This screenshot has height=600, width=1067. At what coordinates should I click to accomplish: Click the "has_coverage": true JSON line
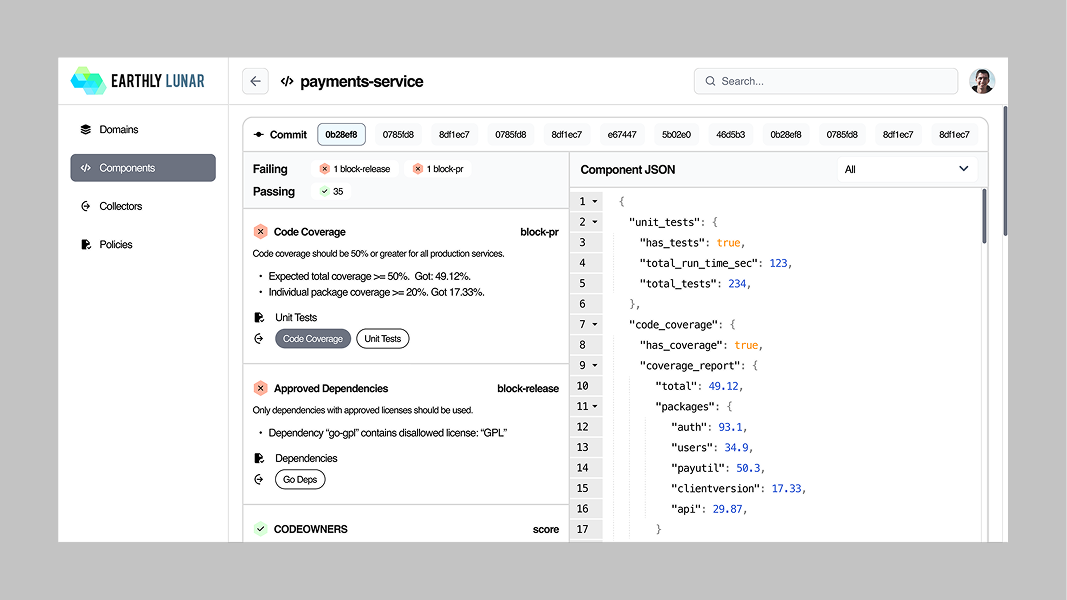(x=702, y=345)
